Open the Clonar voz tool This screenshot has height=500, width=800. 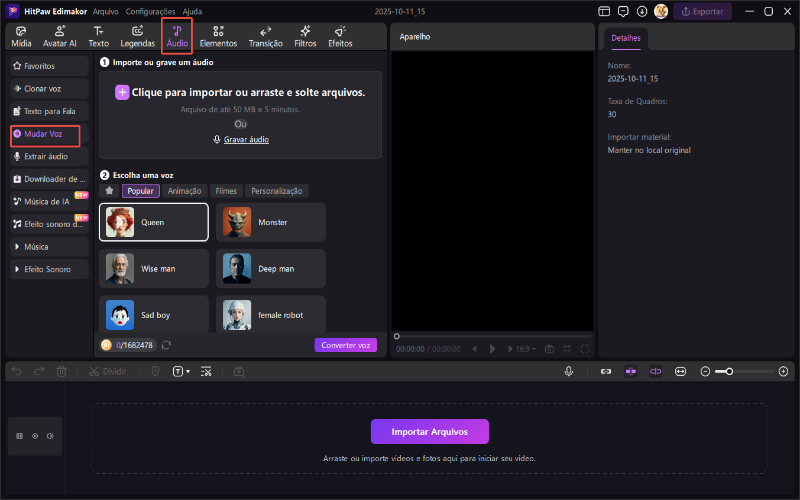coord(49,88)
